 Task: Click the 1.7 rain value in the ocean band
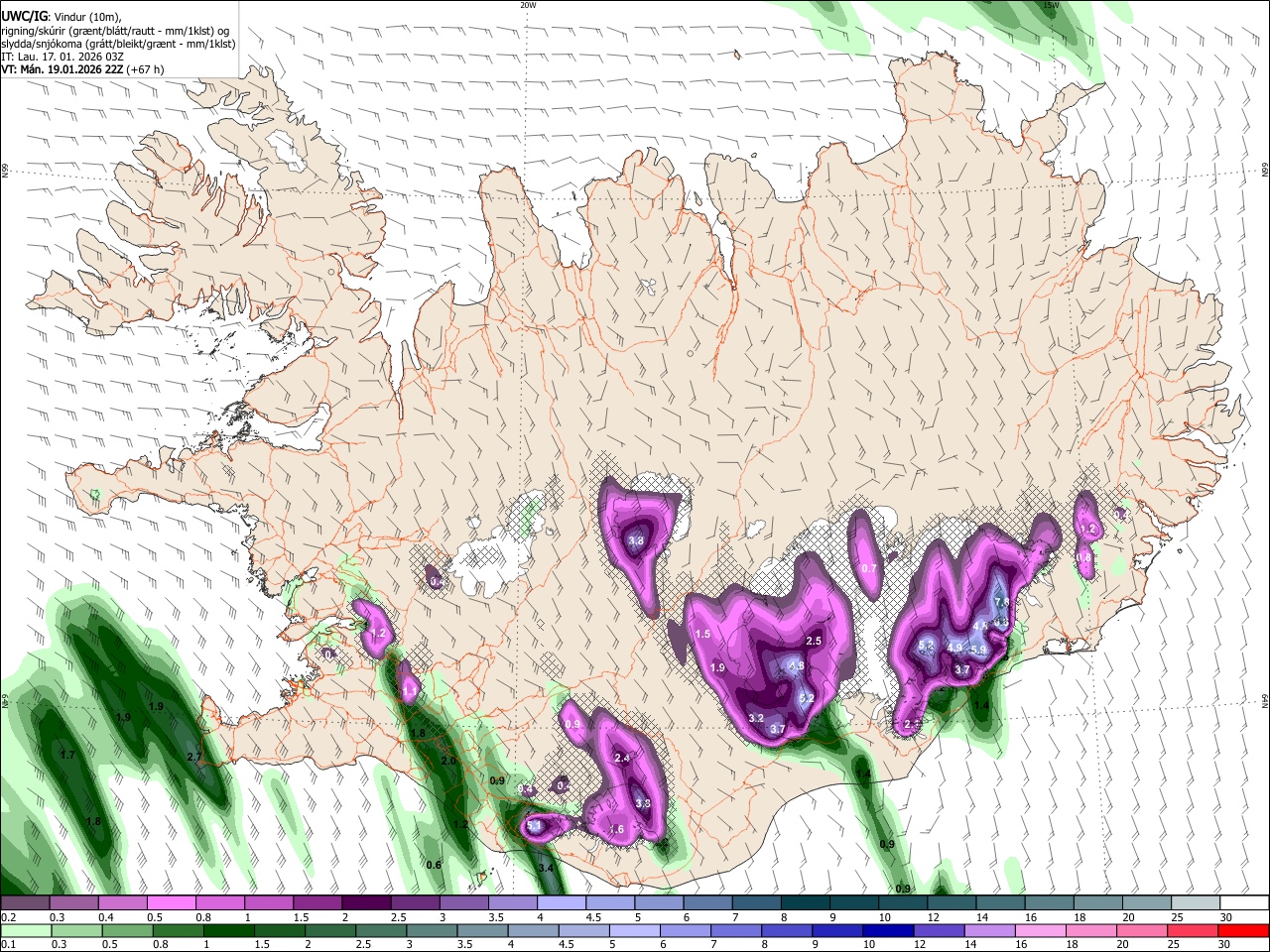coord(67,755)
